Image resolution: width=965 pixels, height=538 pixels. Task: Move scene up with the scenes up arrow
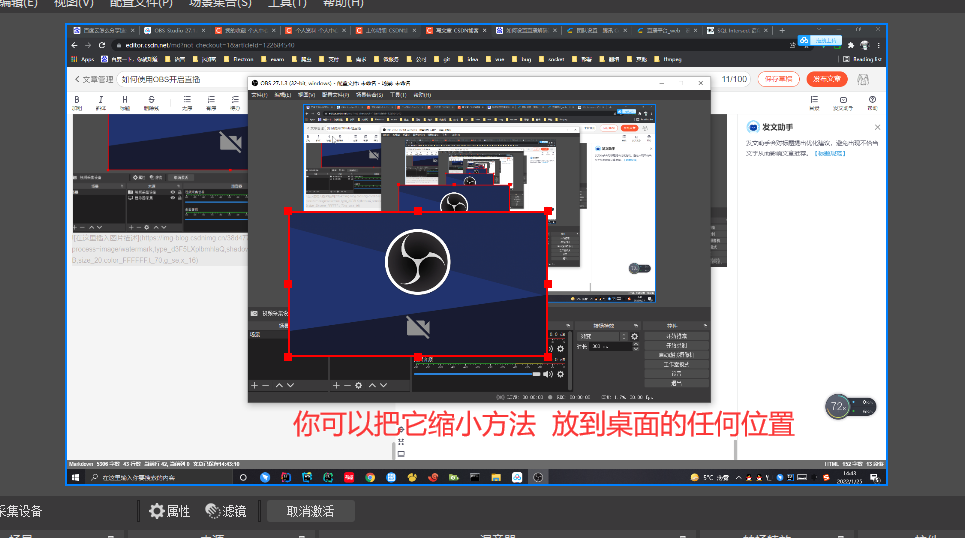(279, 385)
